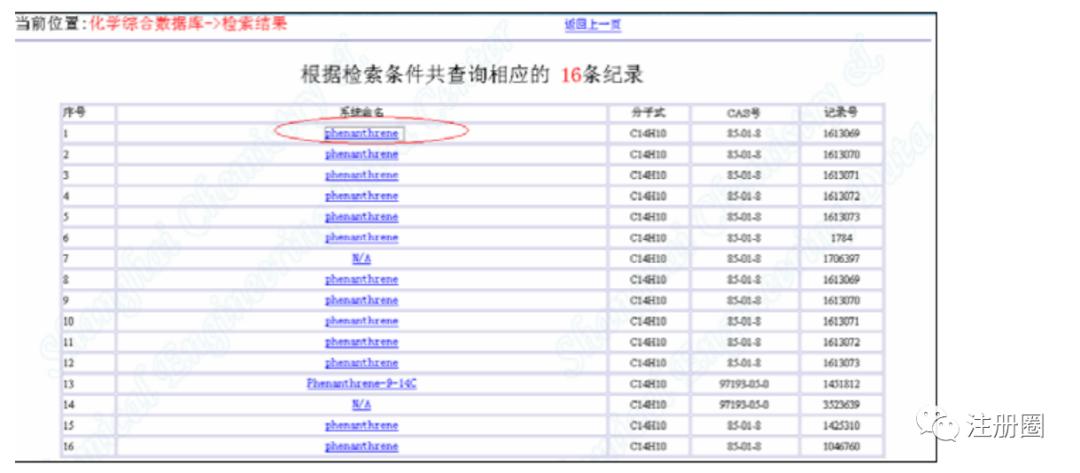Select record number 1046760
The width and height of the screenshot is (1080, 473).
[x=841, y=446]
